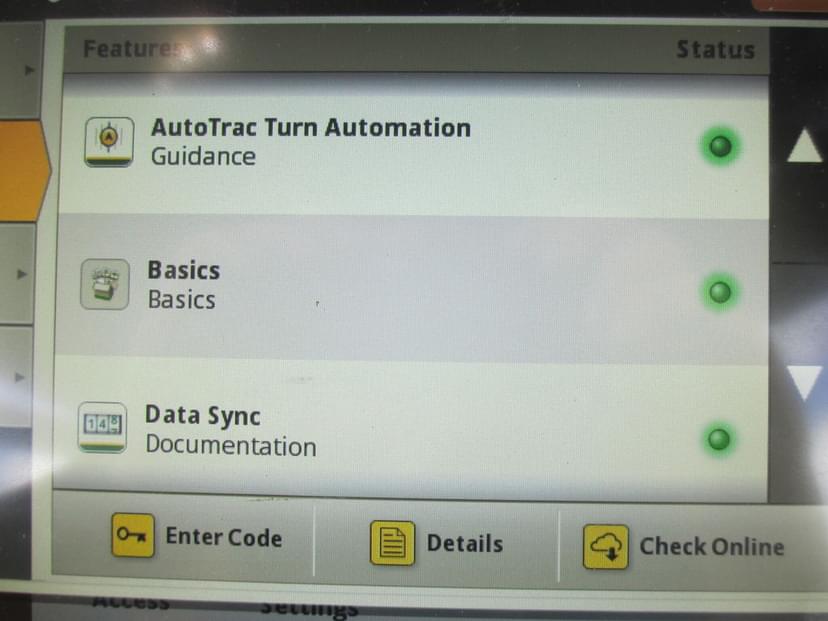Open feature Details
The width and height of the screenshot is (828, 621).
pyautogui.click(x=465, y=543)
